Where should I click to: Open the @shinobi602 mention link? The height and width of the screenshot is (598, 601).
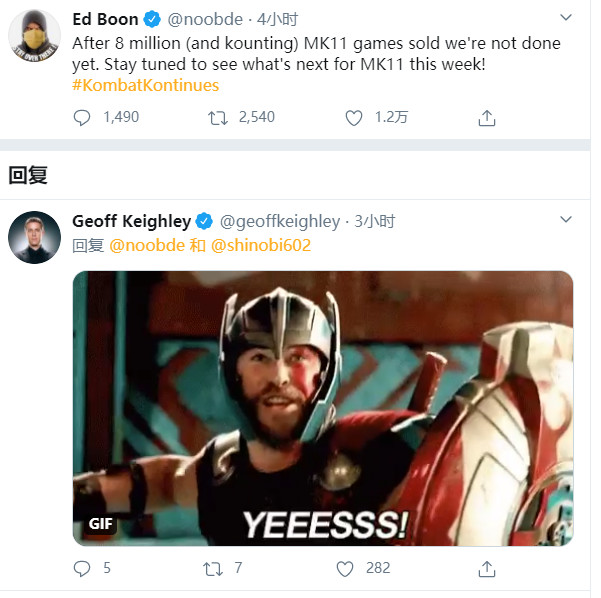coord(261,245)
